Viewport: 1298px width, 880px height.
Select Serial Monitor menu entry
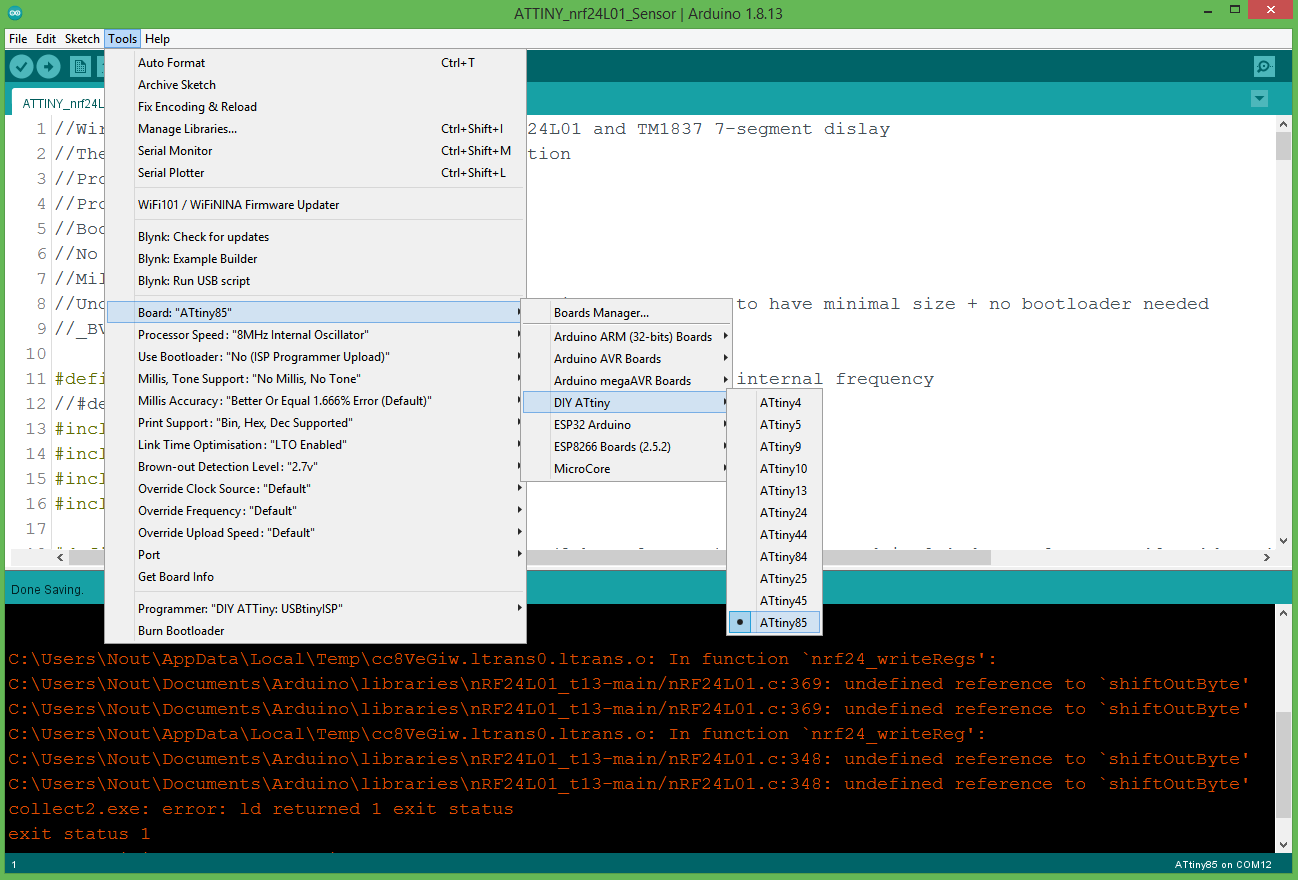click(315, 151)
